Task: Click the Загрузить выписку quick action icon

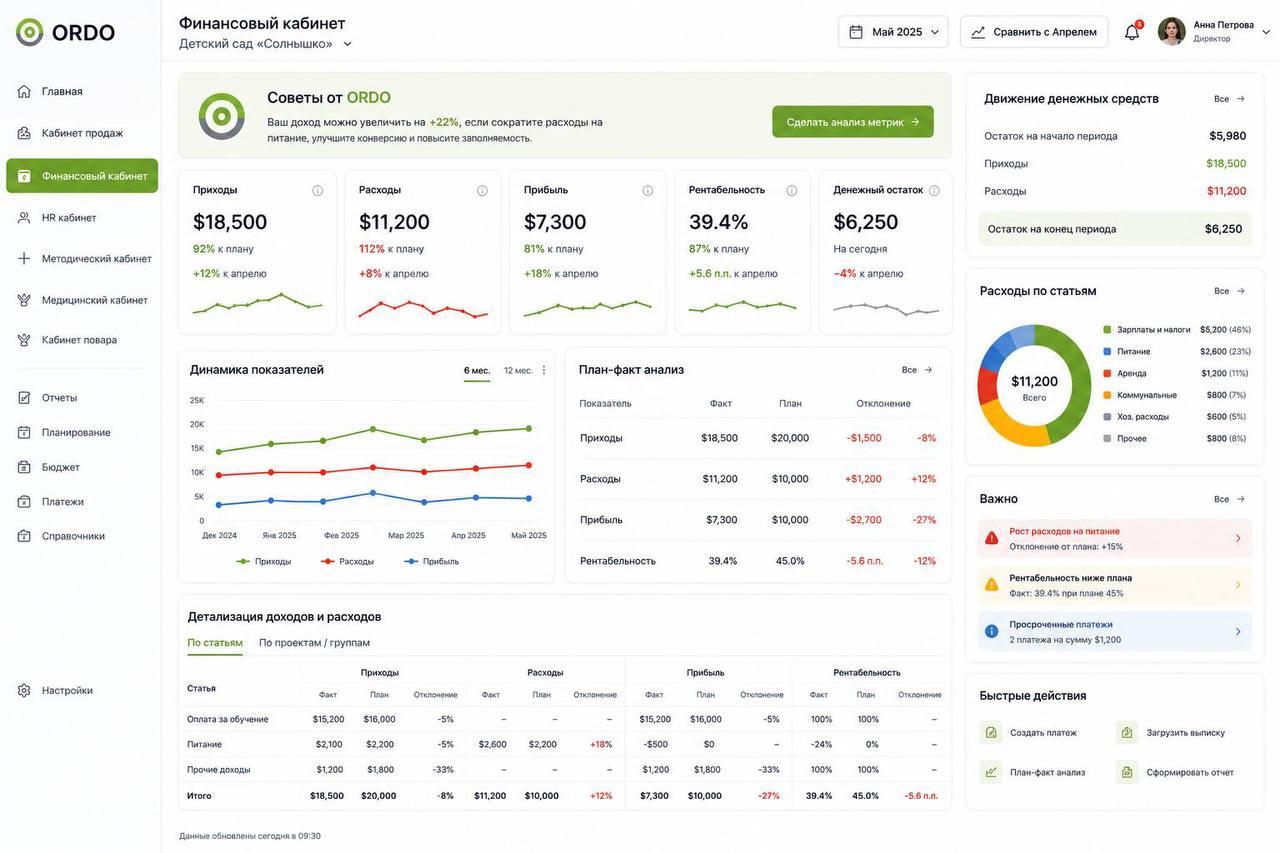Action: tap(1127, 732)
